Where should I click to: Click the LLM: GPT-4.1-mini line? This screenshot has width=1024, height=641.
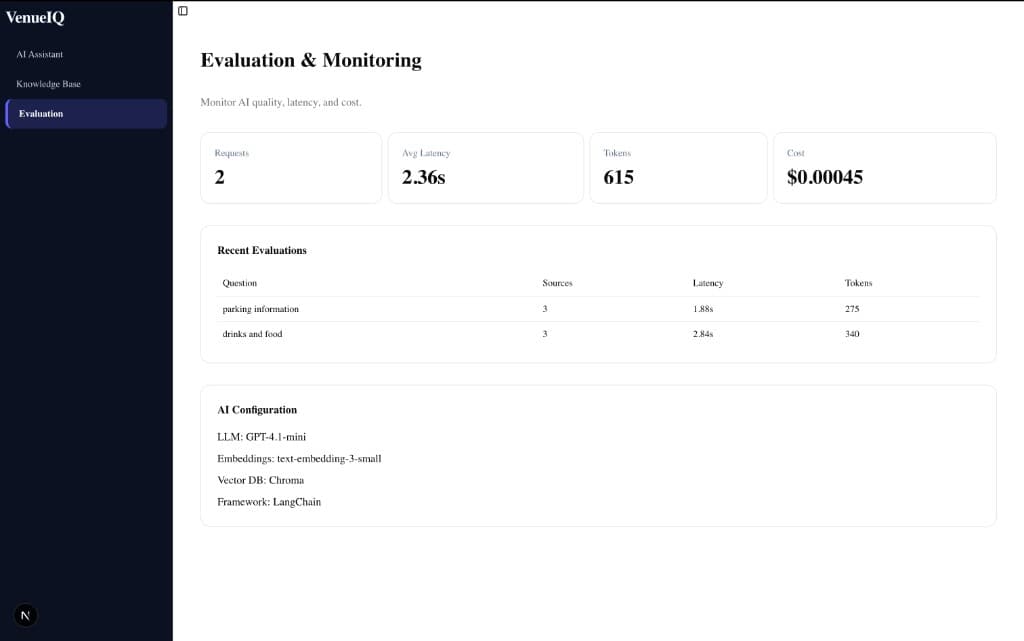coord(261,437)
